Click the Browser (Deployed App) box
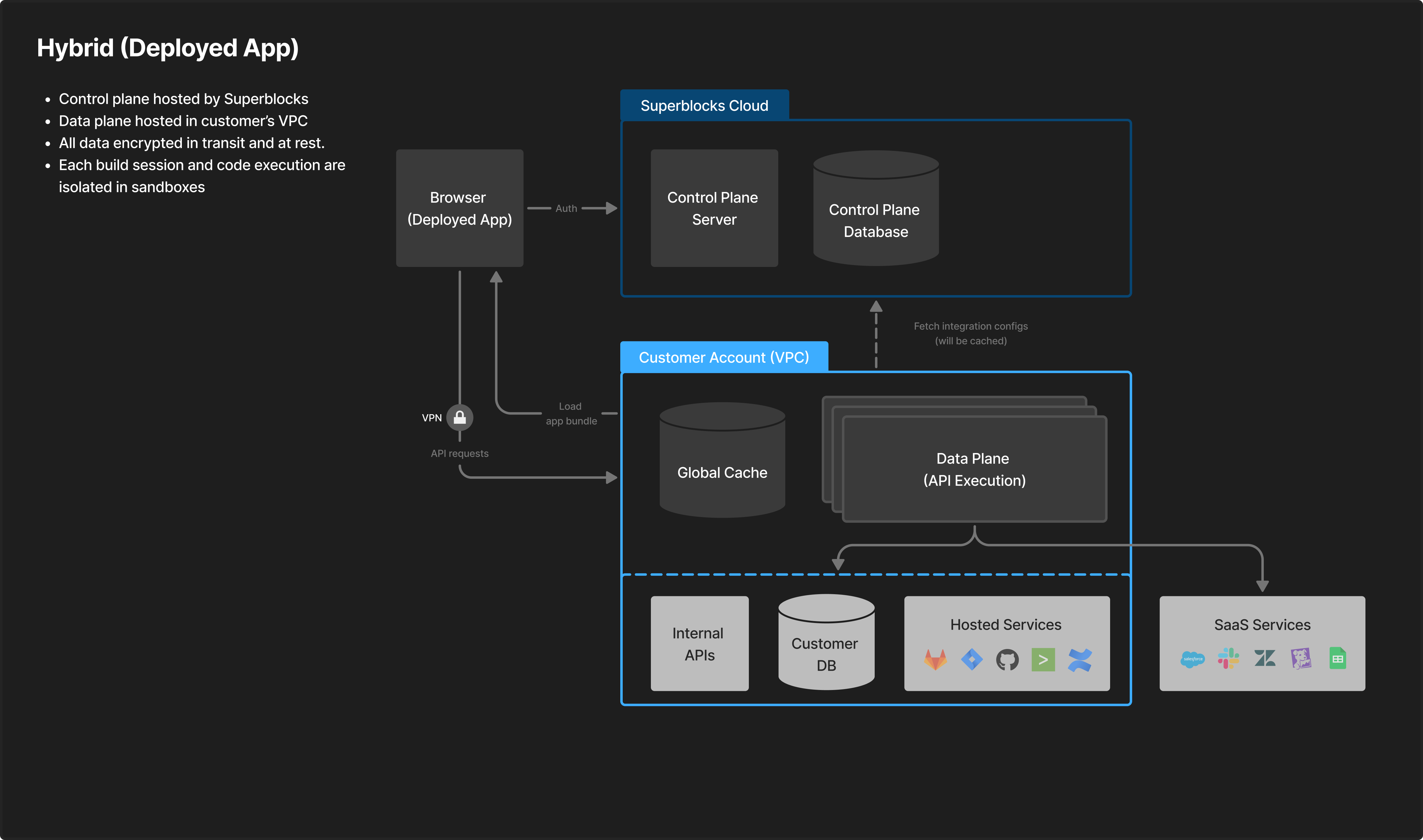Screen dimensions: 1423x840 460,208
